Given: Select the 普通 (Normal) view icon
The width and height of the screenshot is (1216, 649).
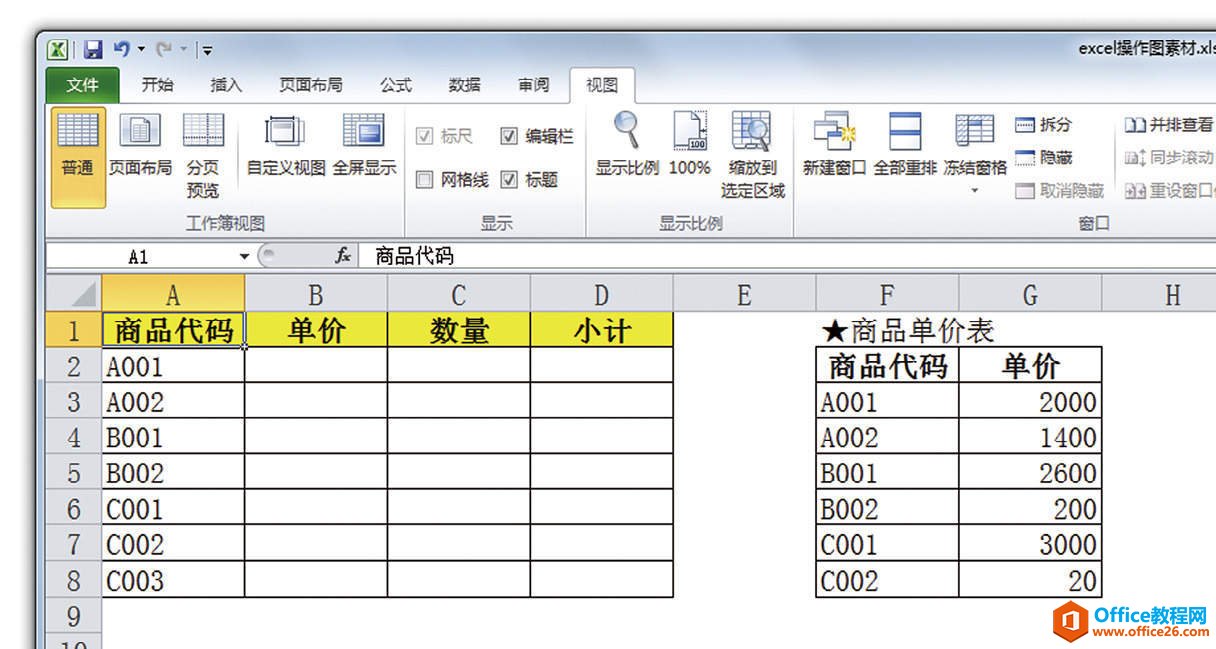Looking at the screenshot, I should (77, 133).
